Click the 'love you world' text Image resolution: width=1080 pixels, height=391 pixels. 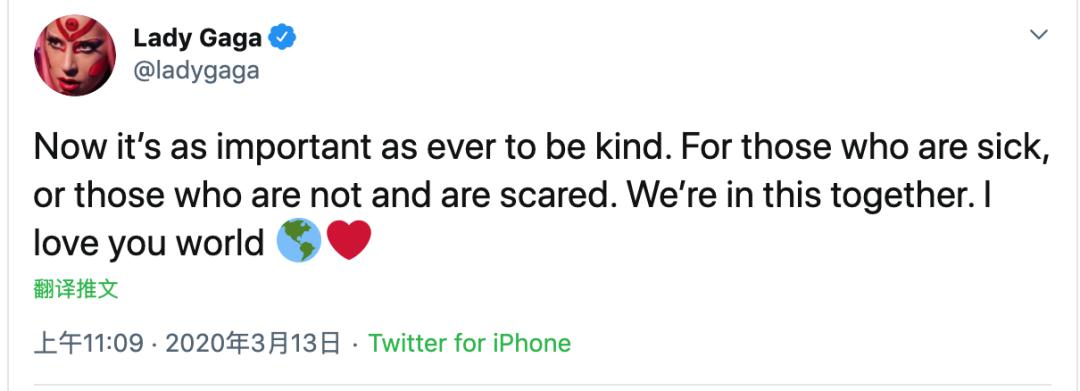(x=149, y=242)
